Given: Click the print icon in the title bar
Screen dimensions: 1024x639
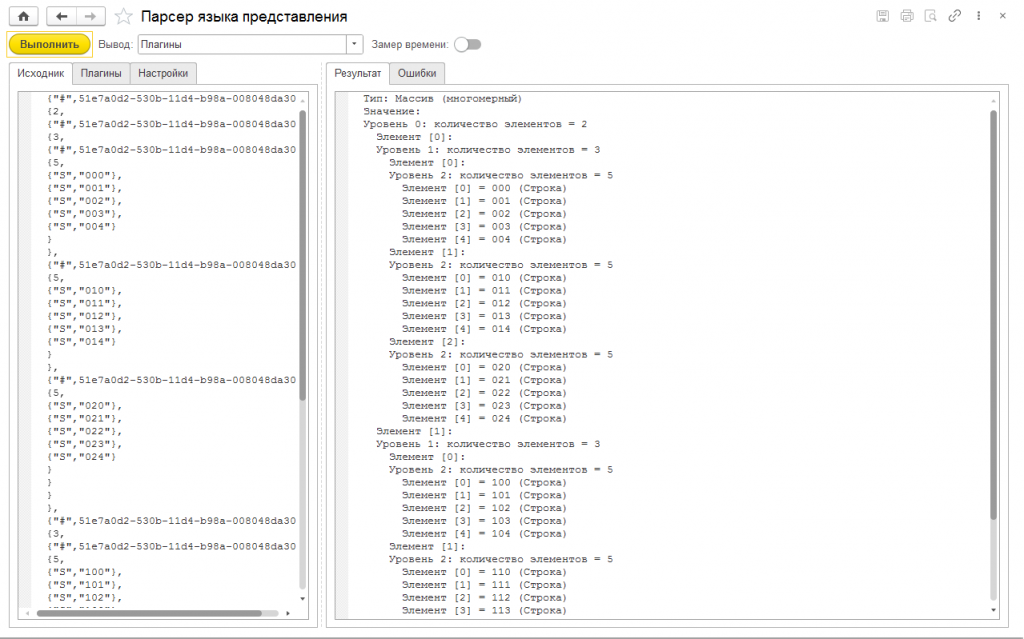Looking at the screenshot, I should [x=906, y=16].
